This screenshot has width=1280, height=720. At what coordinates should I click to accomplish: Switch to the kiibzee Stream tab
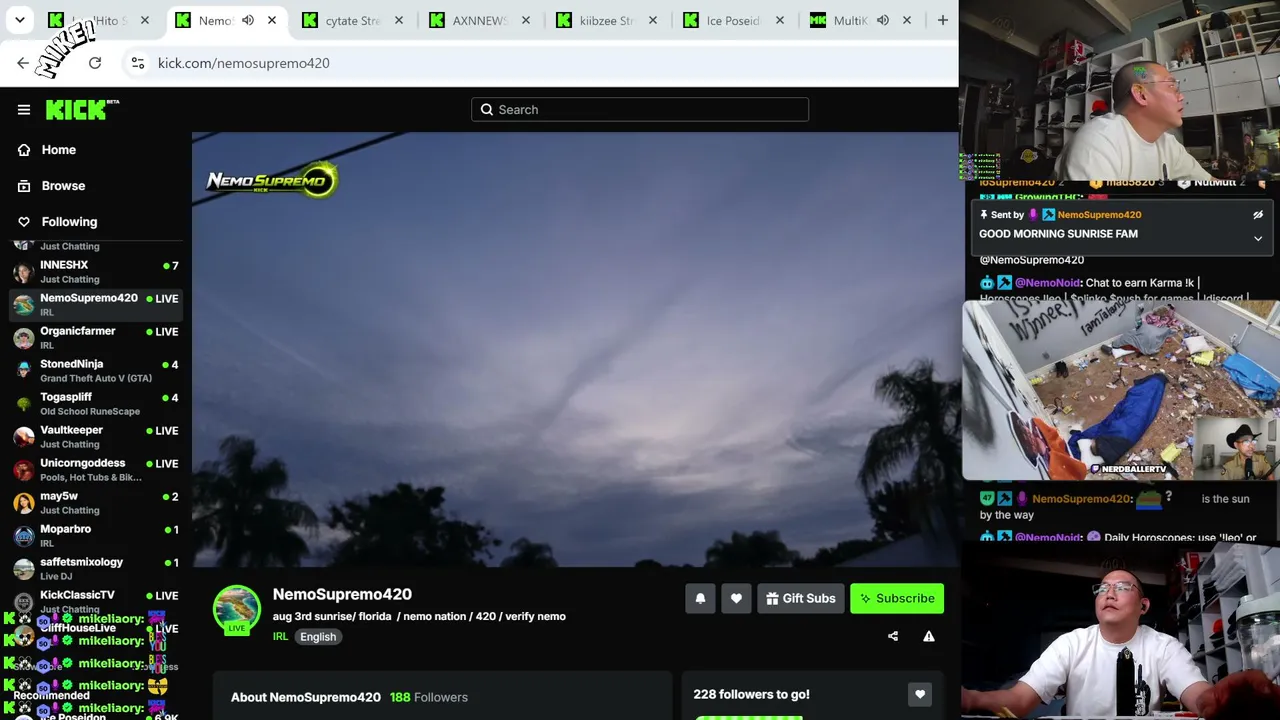click(x=607, y=20)
